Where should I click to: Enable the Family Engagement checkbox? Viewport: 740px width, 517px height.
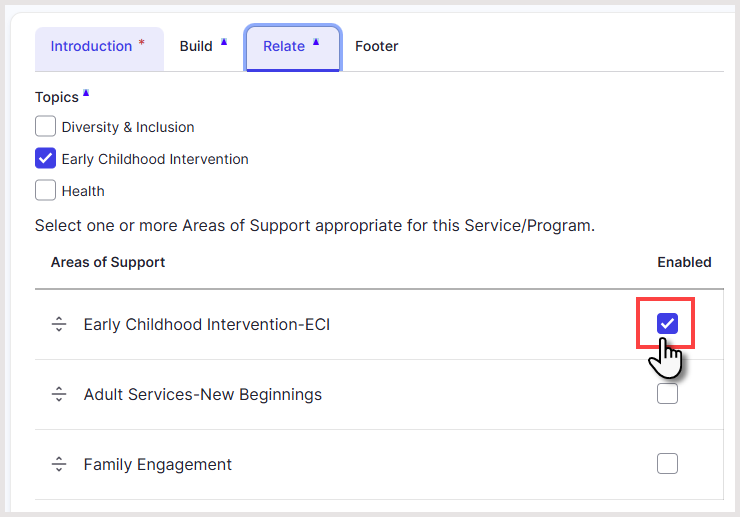tap(667, 464)
